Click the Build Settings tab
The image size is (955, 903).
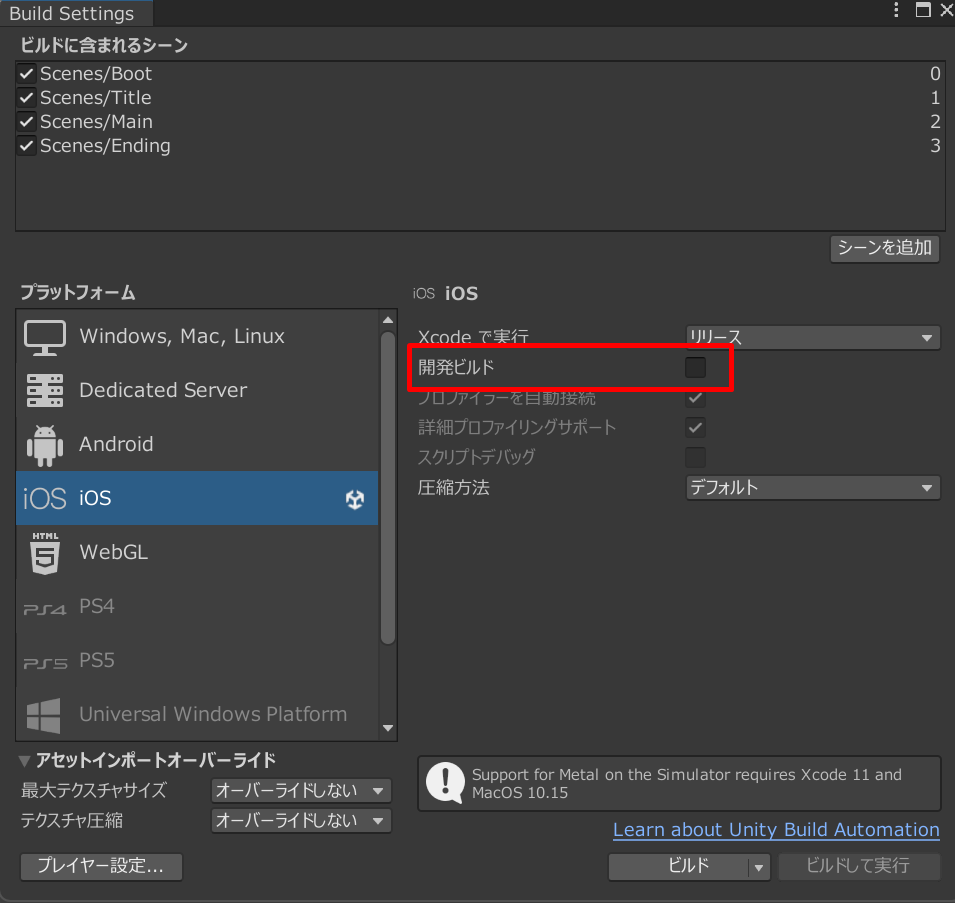click(x=72, y=14)
